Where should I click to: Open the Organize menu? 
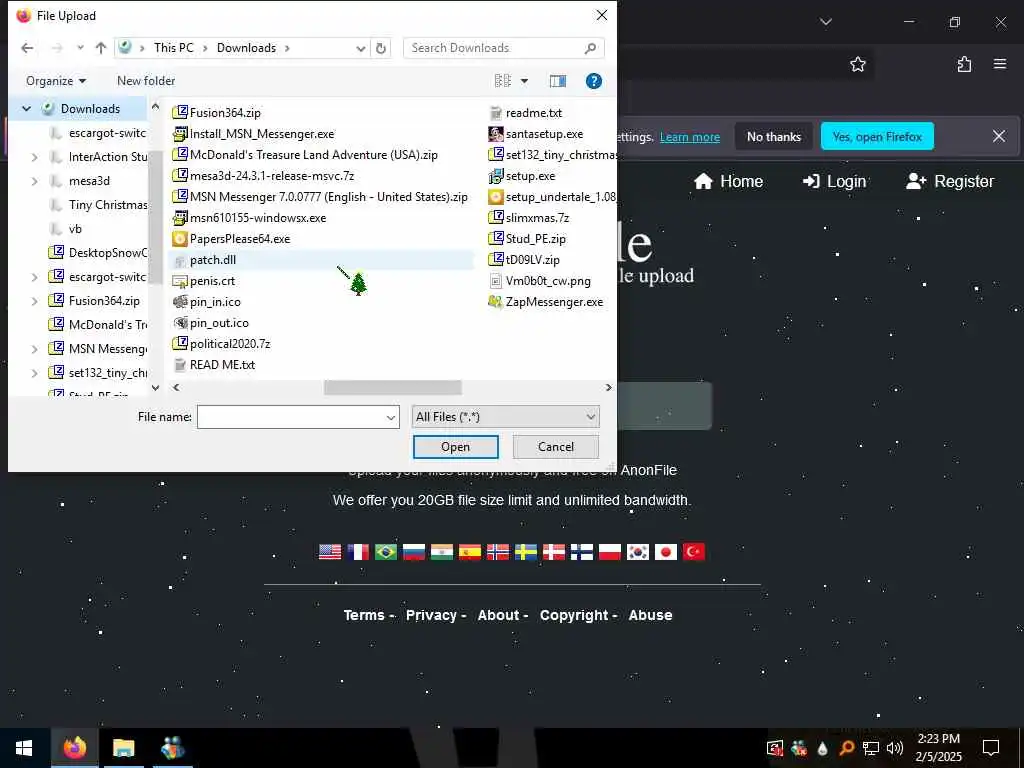tap(56, 81)
